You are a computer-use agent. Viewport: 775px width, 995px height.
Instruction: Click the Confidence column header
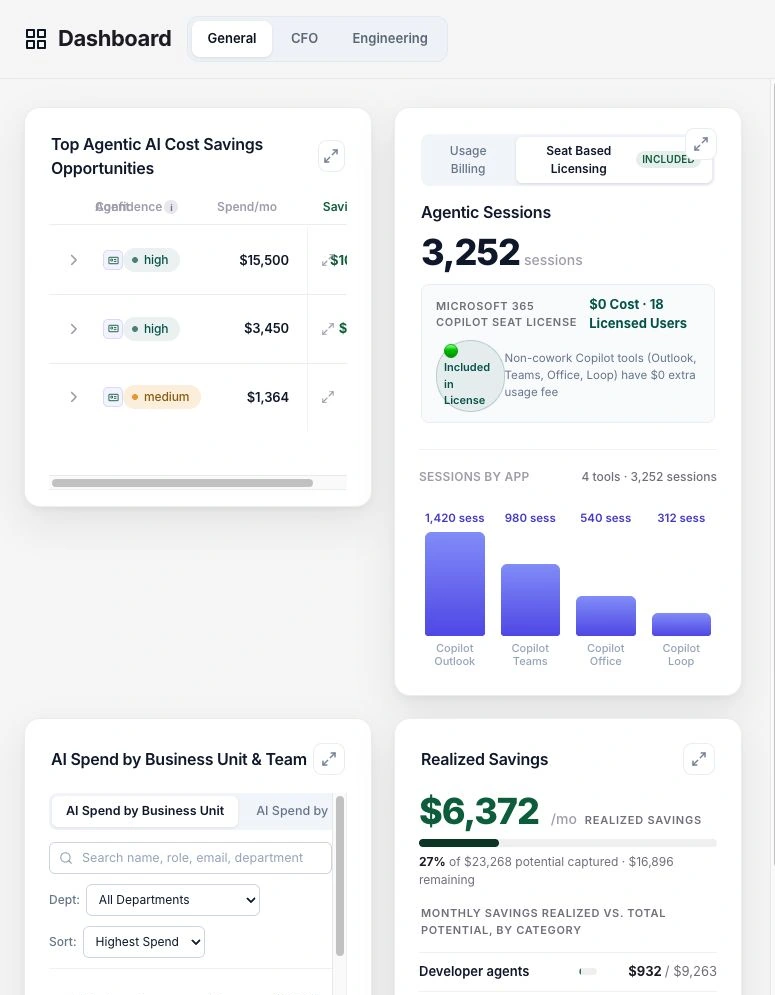coord(129,207)
